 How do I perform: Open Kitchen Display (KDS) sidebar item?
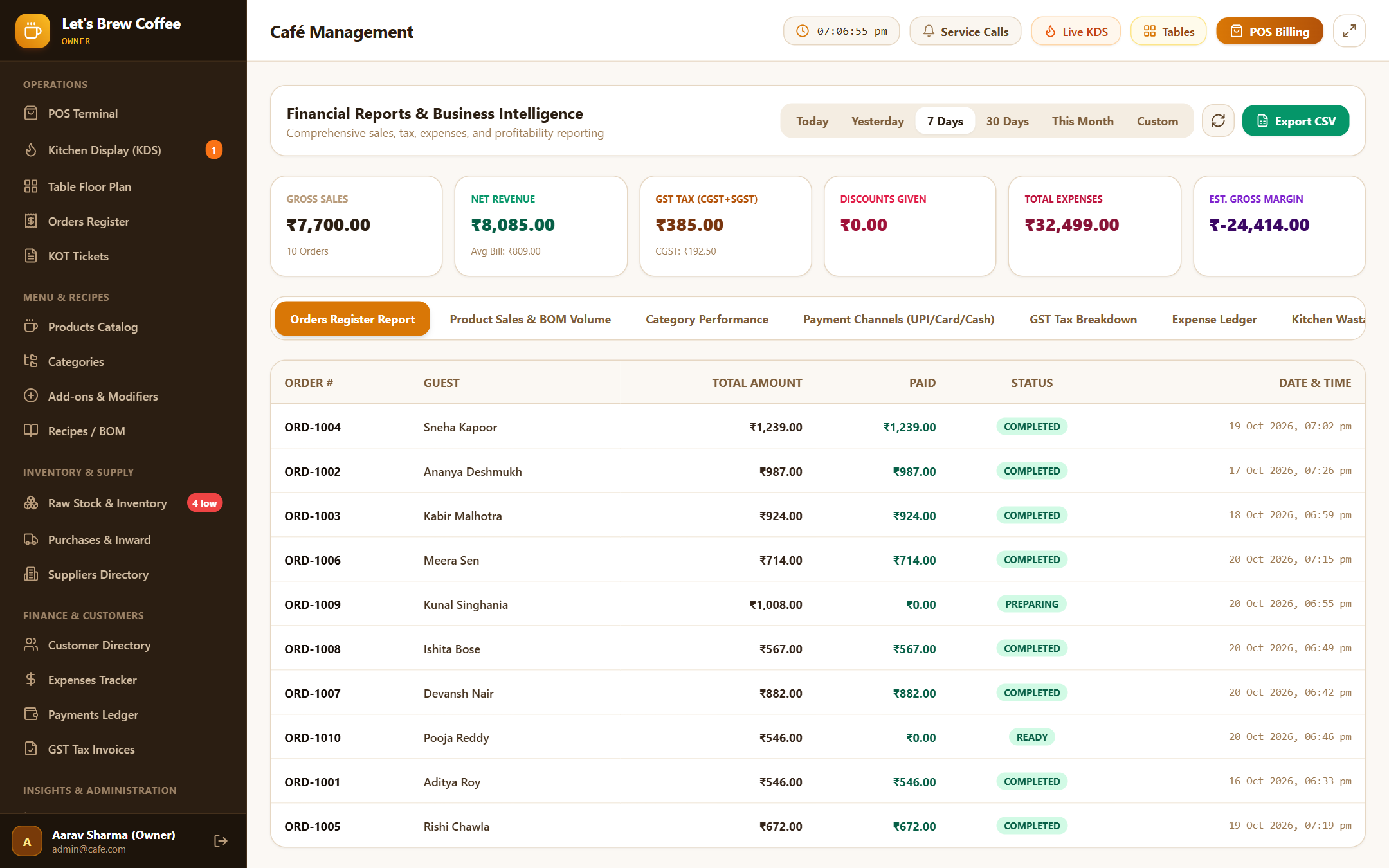(123, 150)
